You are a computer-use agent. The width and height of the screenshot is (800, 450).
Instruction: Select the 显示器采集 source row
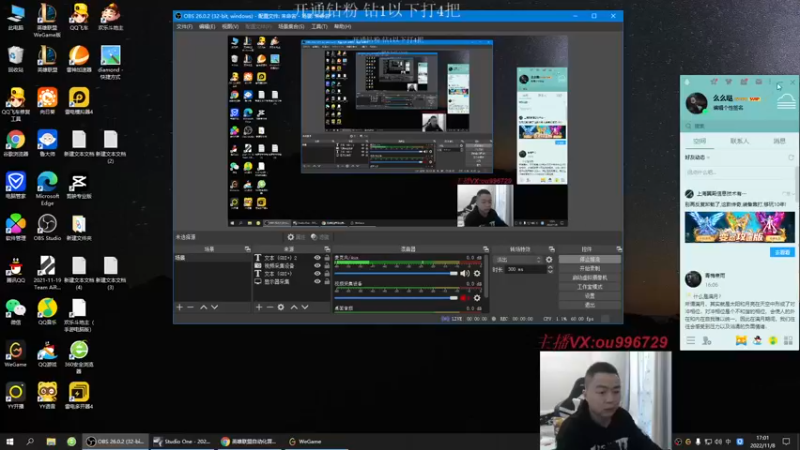tap(292, 281)
